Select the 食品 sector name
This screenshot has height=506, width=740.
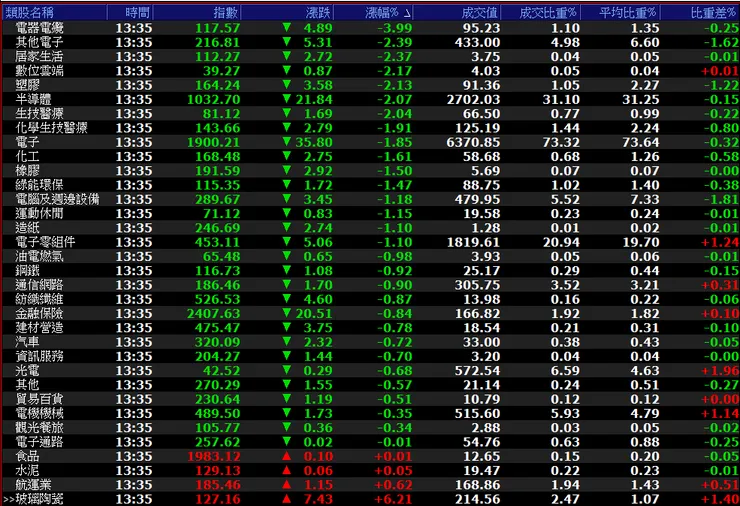(x=27, y=456)
